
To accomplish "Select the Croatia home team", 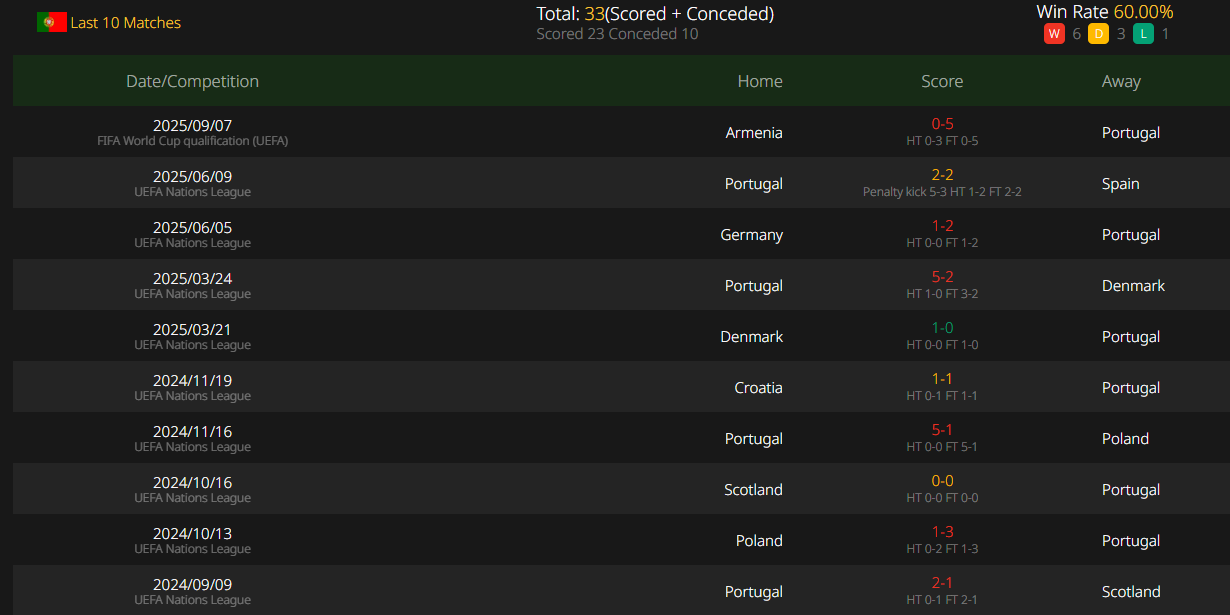I will 758,388.
